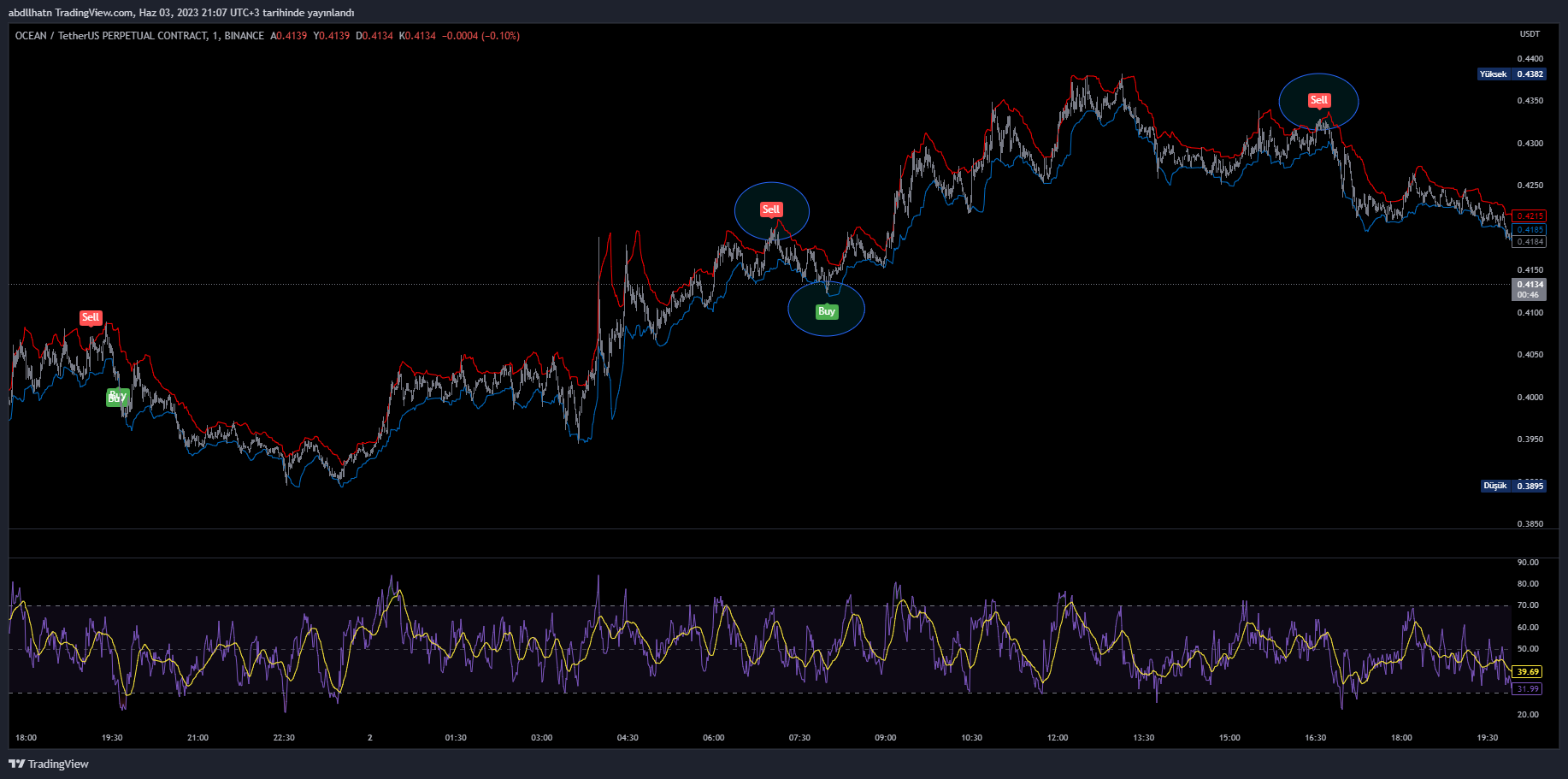This screenshot has width=1568, height=779.
Task: Click the low value D0.4134
Action: click(374, 36)
